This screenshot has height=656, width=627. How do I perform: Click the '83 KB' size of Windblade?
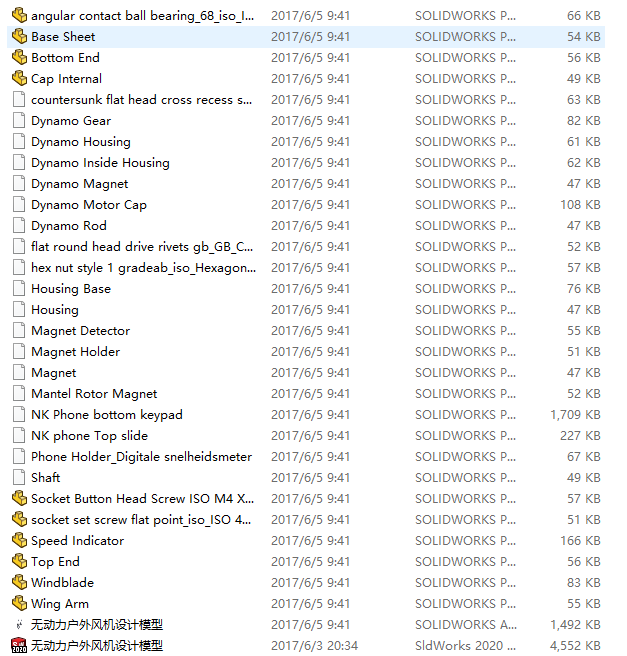pyautogui.click(x=583, y=582)
